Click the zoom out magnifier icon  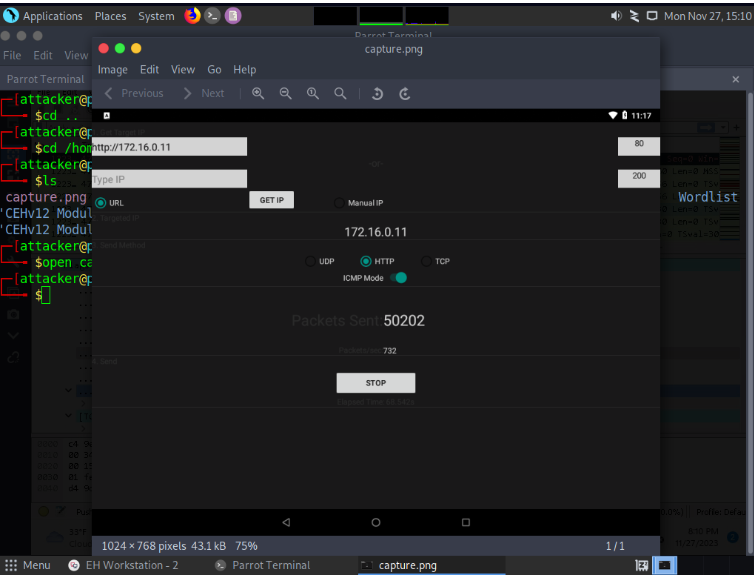coord(285,93)
